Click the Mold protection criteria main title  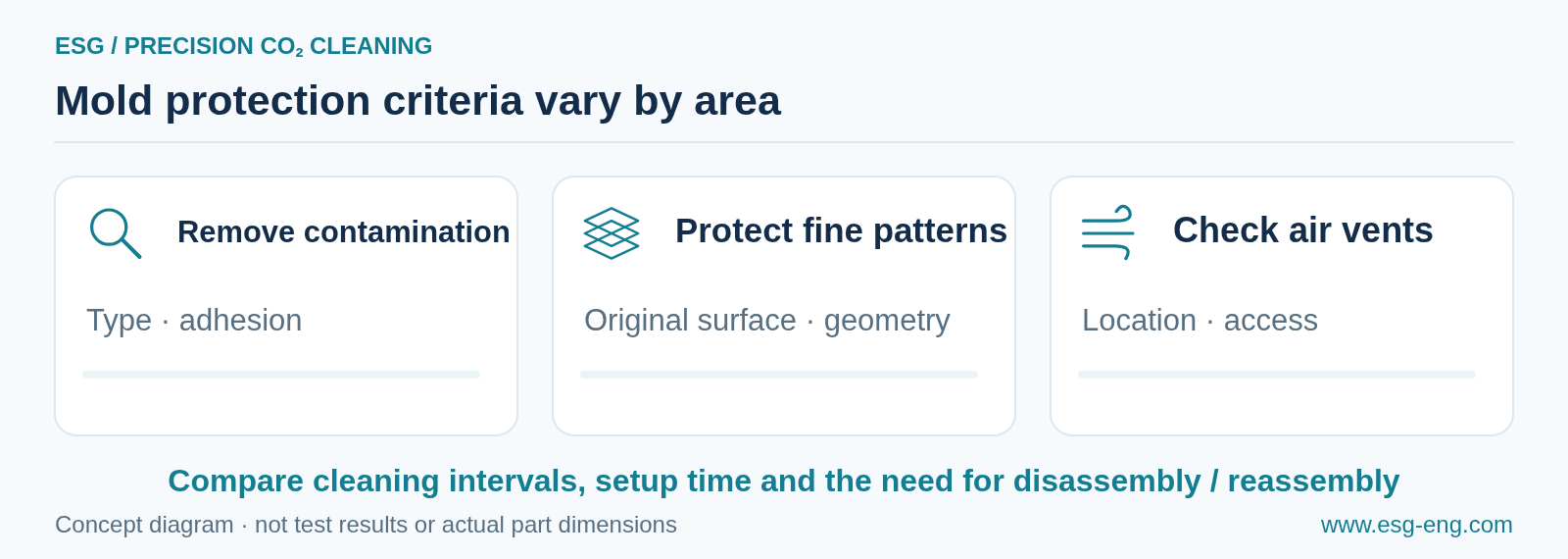coord(417,101)
